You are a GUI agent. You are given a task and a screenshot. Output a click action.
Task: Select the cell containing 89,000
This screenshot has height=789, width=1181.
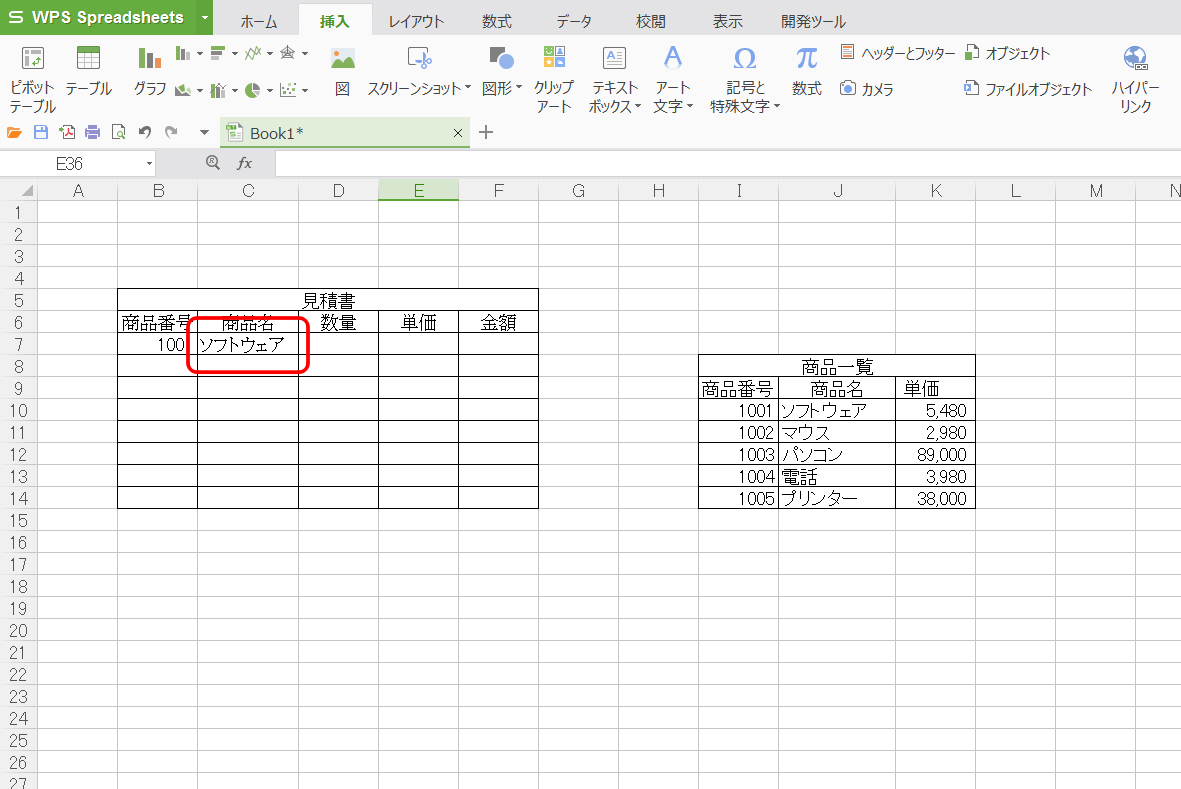pyautogui.click(x=935, y=454)
